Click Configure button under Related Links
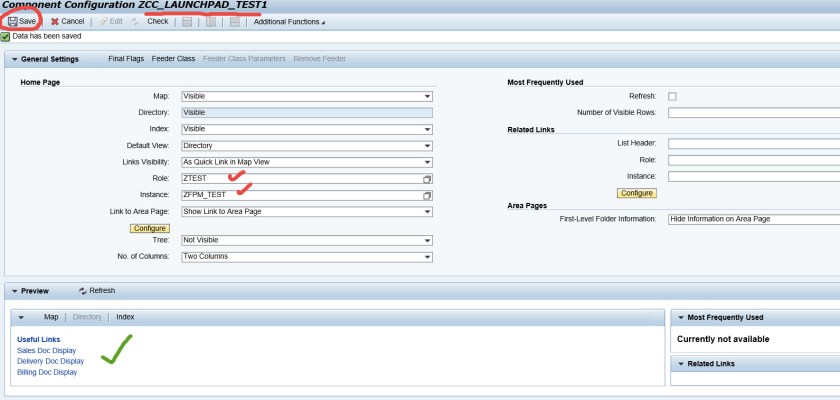 pyautogui.click(x=637, y=193)
